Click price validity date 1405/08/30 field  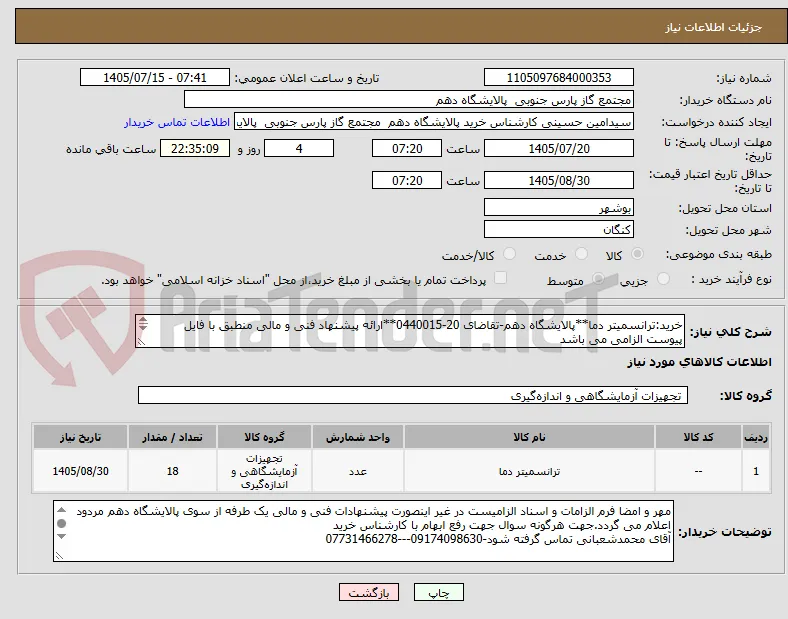559,180
